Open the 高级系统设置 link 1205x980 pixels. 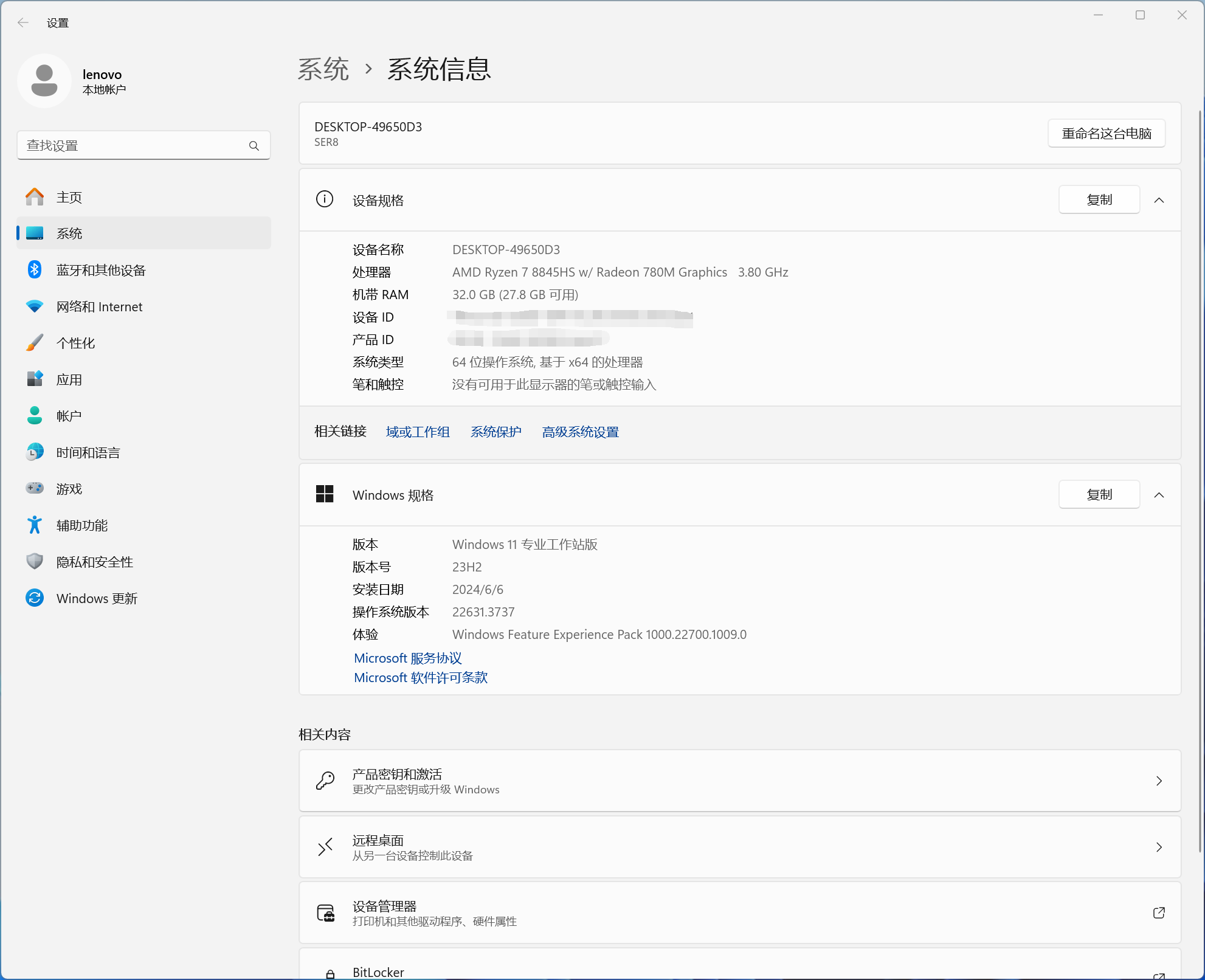580,432
